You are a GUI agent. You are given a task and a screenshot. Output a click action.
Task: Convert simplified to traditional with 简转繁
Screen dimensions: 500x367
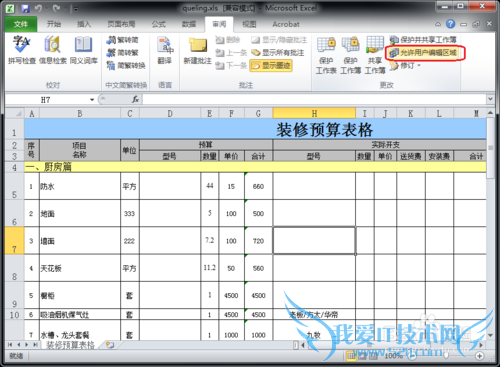click(122, 53)
